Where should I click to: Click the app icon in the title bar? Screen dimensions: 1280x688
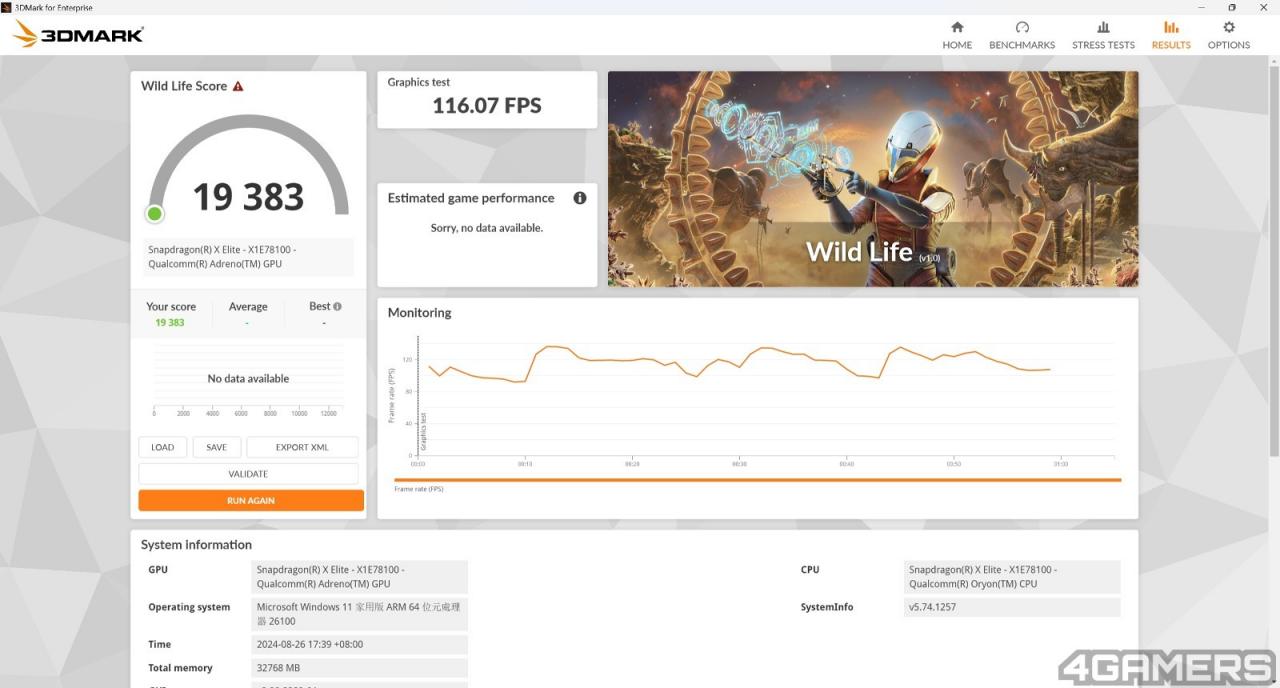[x=6, y=7]
